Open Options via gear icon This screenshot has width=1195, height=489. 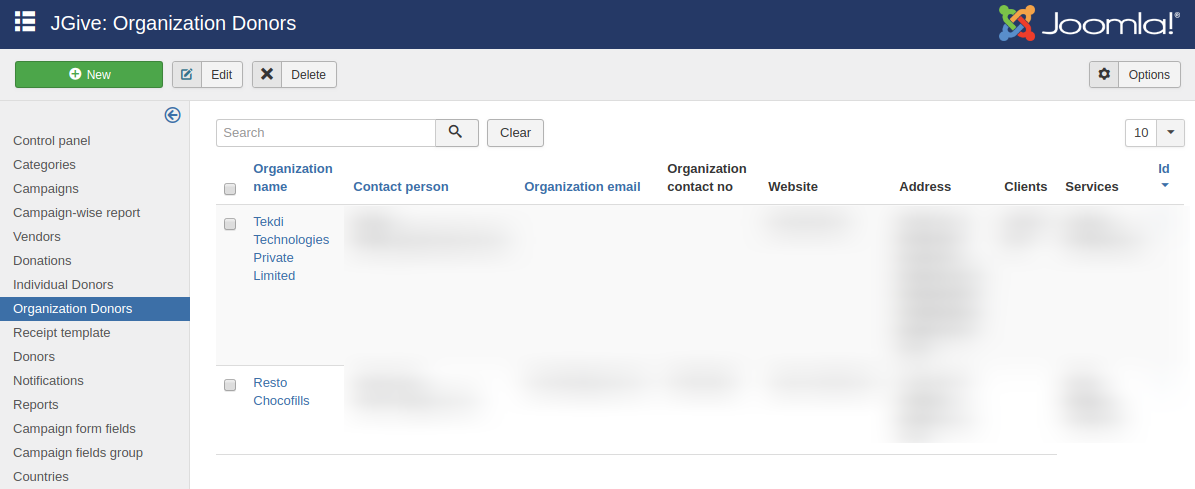pyautogui.click(x=1104, y=75)
